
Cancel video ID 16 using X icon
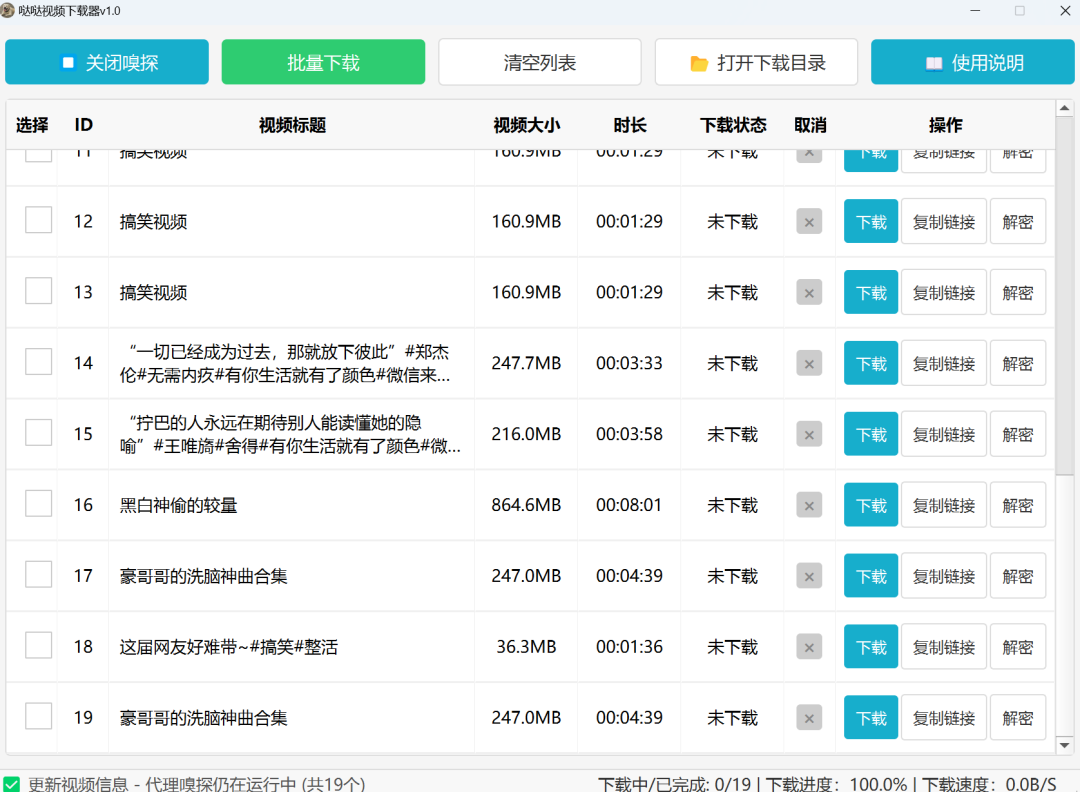pyautogui.click(x=809, y=506)
